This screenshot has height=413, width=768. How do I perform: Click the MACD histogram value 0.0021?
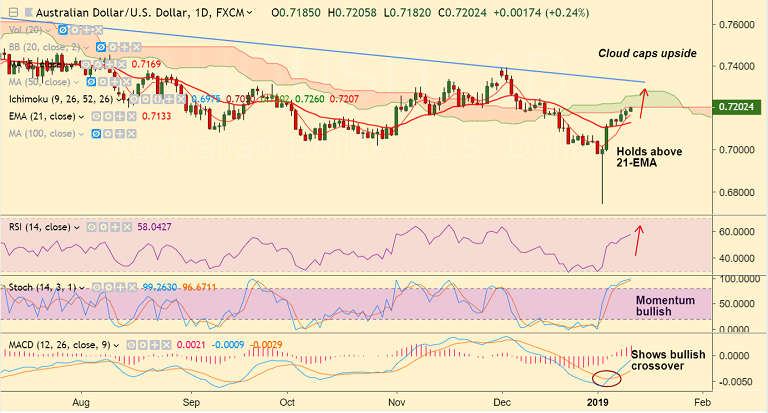point(191,345)
